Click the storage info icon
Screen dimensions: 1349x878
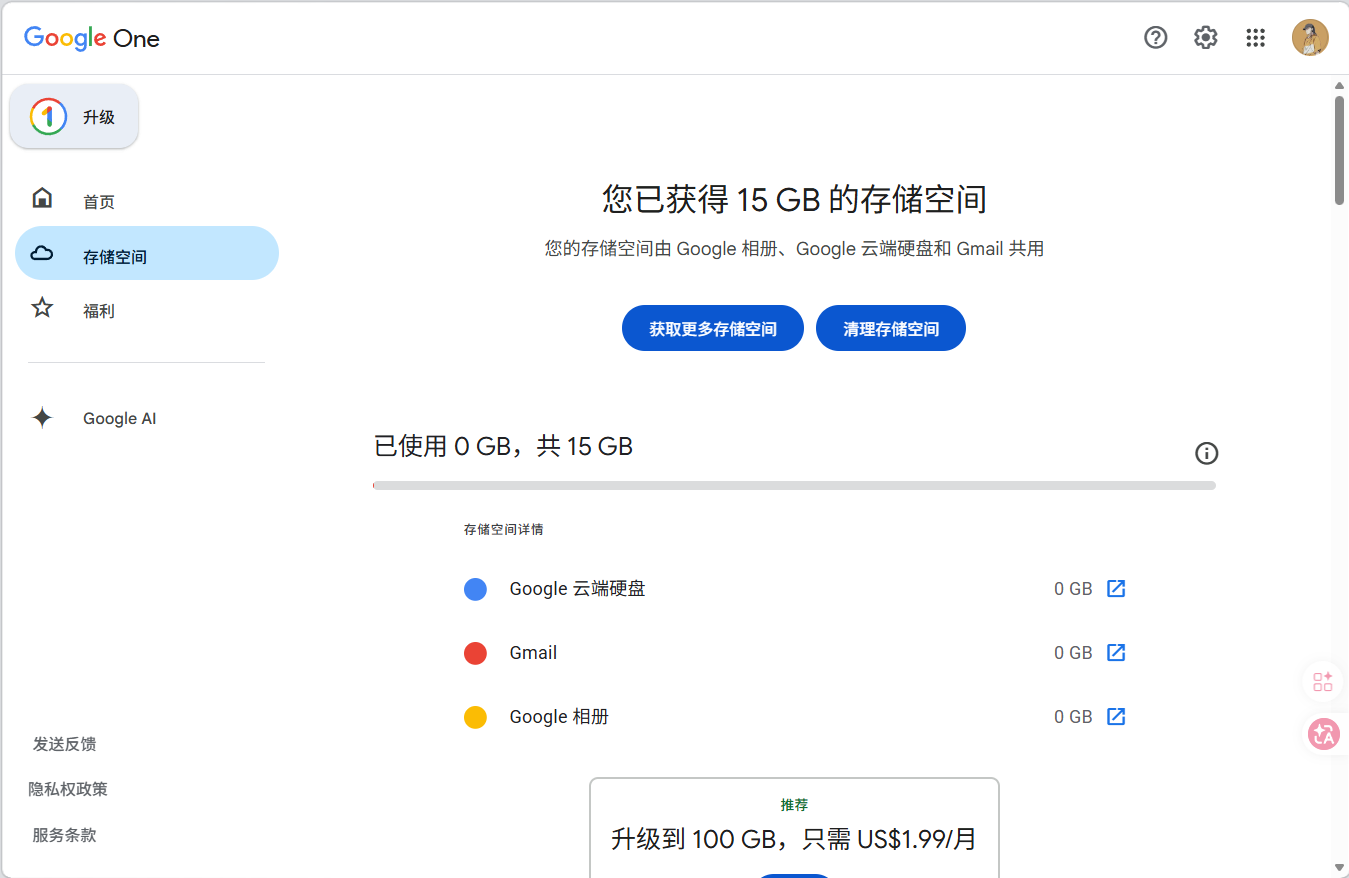pos(1207,454)
